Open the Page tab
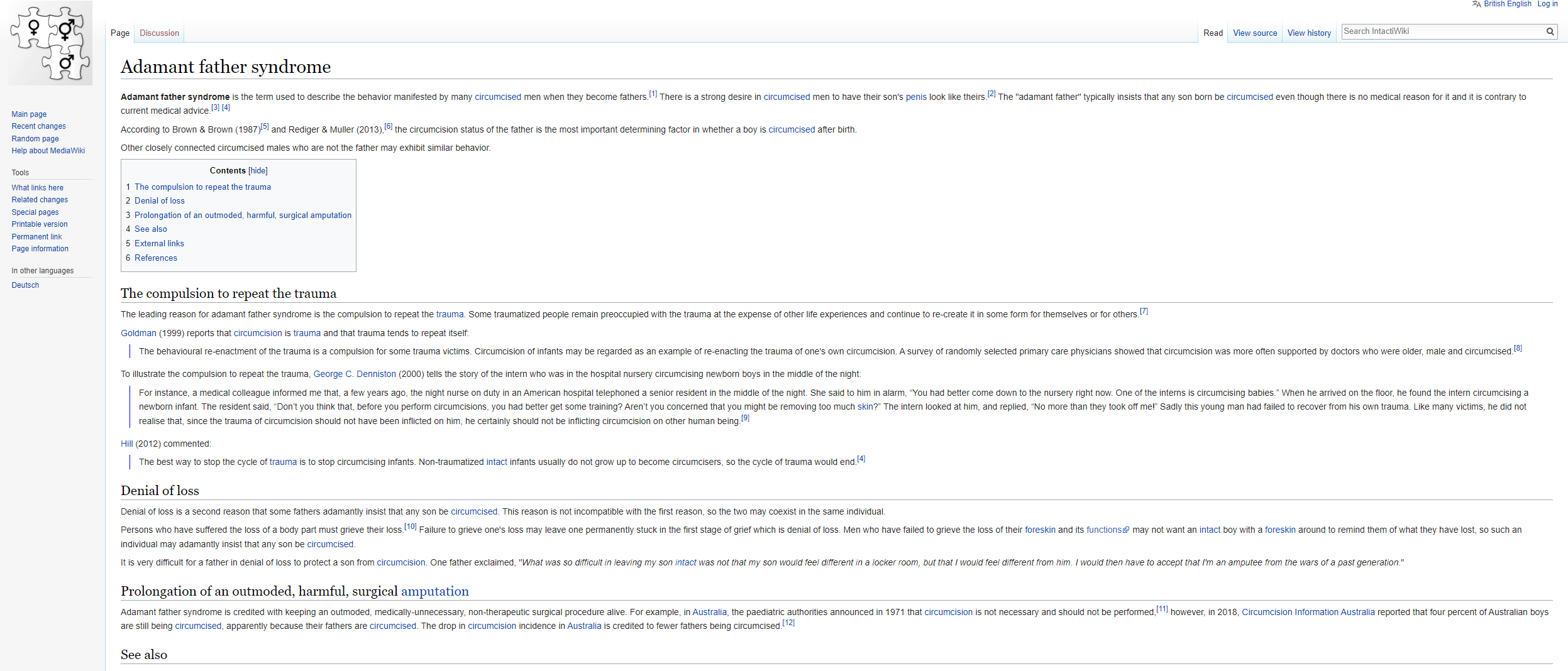This screenshot has width=1568, height=671. [120, 33]
